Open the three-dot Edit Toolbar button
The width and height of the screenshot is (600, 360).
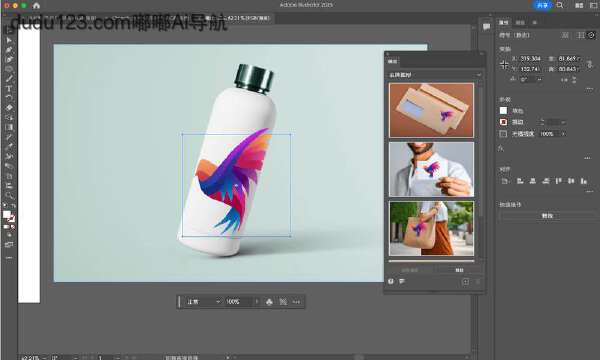click(x=9, y=258)
